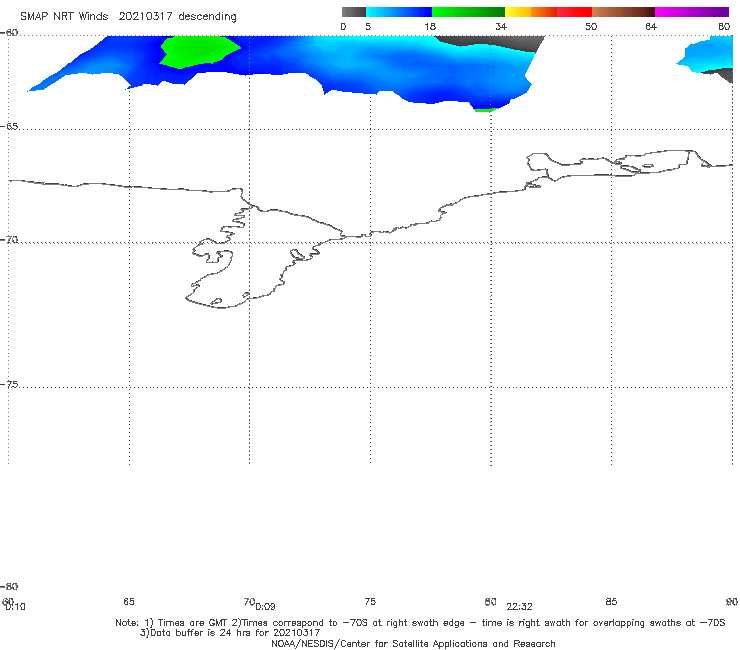Pick the gray segment of the color bar
This screenshot has height=650, width=740.
(x=353, y=12)
